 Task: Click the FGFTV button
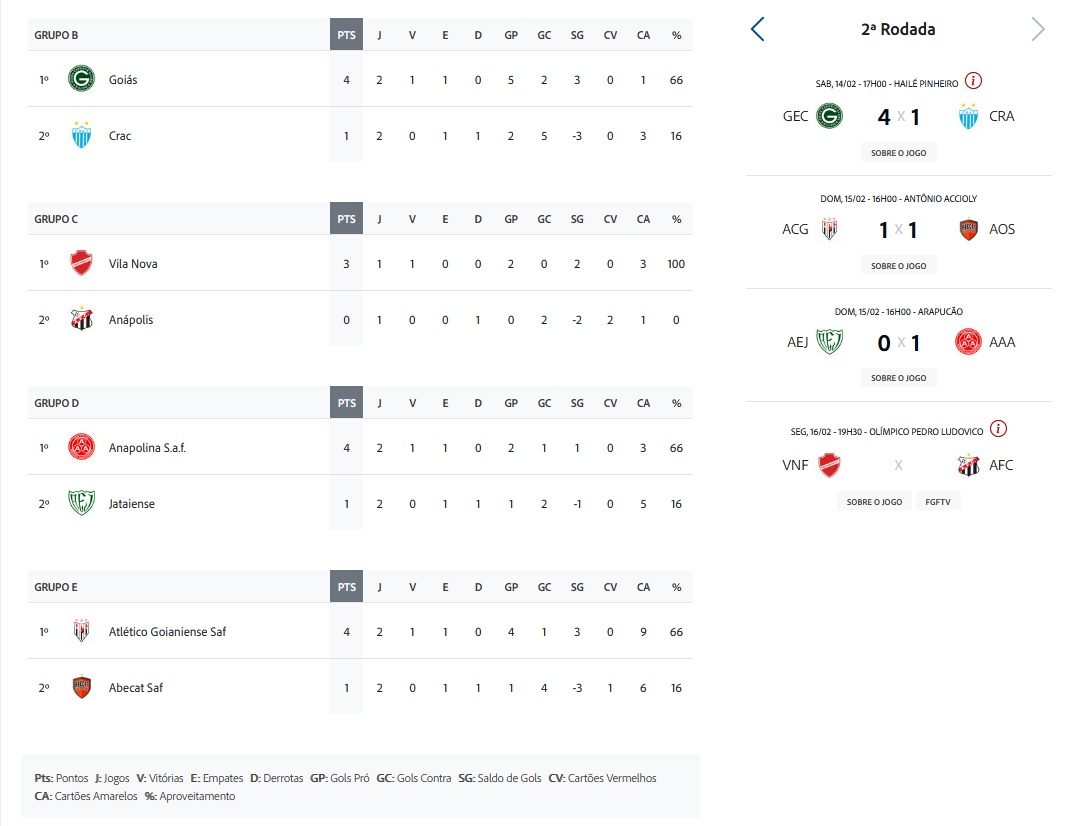tap(938, 502)
